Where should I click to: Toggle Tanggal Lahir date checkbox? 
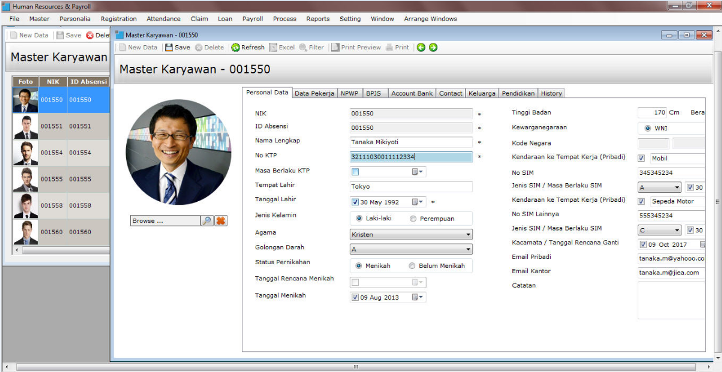tap(355, 202)
